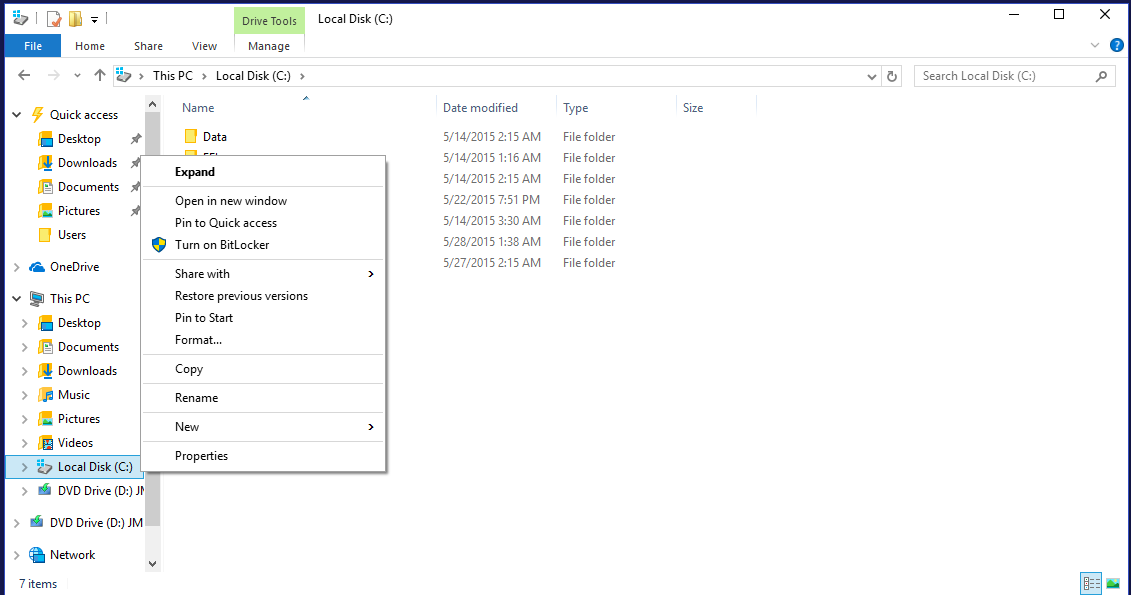Select This PC in the navigation pane

point(70,299)
